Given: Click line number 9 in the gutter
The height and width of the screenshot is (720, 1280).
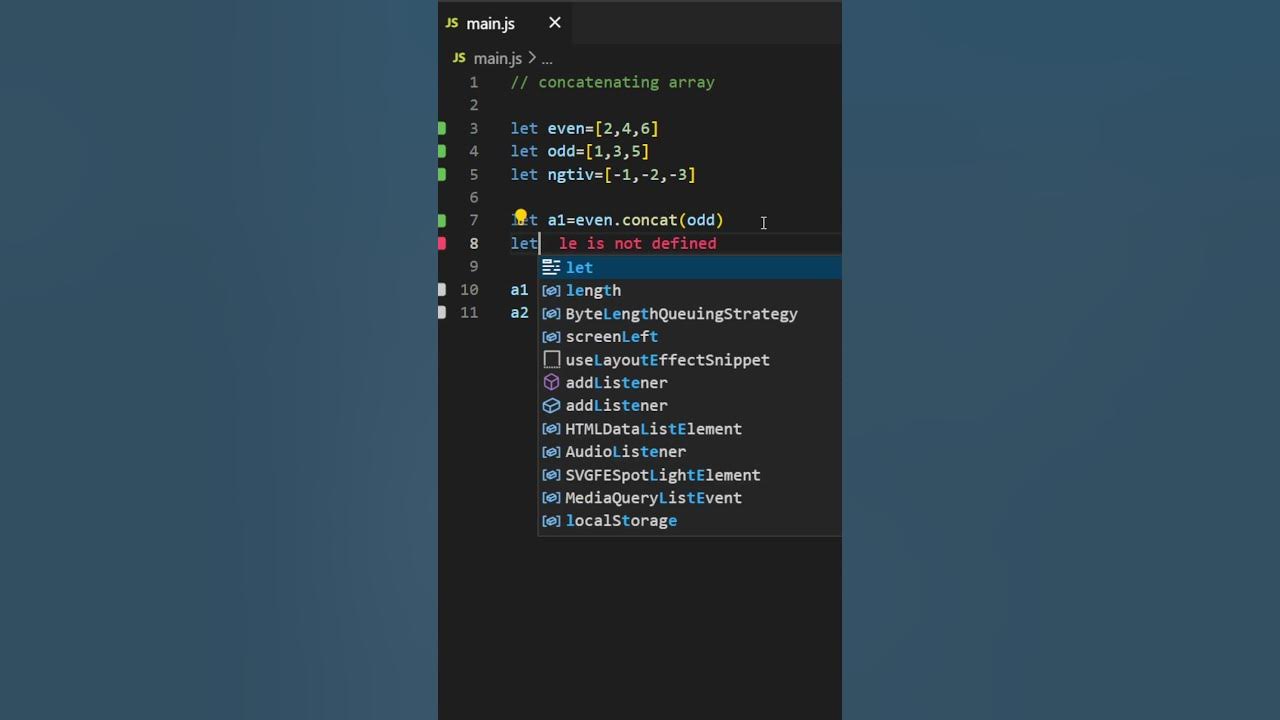Looking at the screenshot, I should 474,266.
